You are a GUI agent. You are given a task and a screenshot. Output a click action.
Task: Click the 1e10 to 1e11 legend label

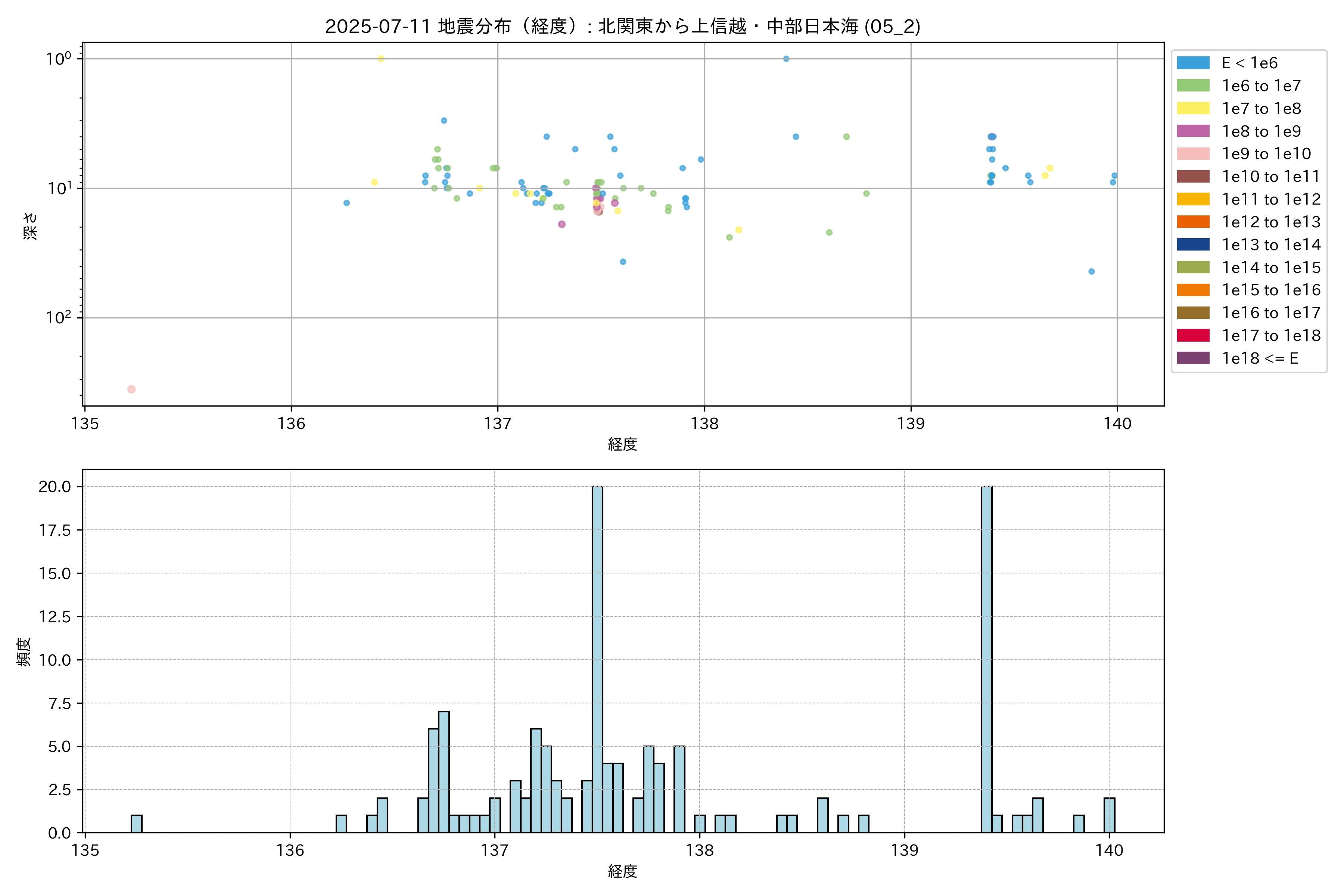point(1270,177)
